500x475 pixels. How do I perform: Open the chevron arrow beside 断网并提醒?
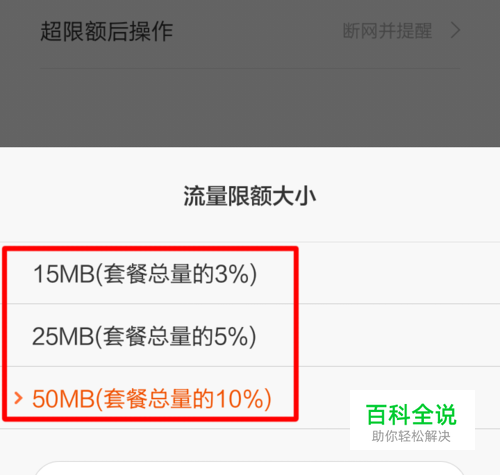[455, 31]
